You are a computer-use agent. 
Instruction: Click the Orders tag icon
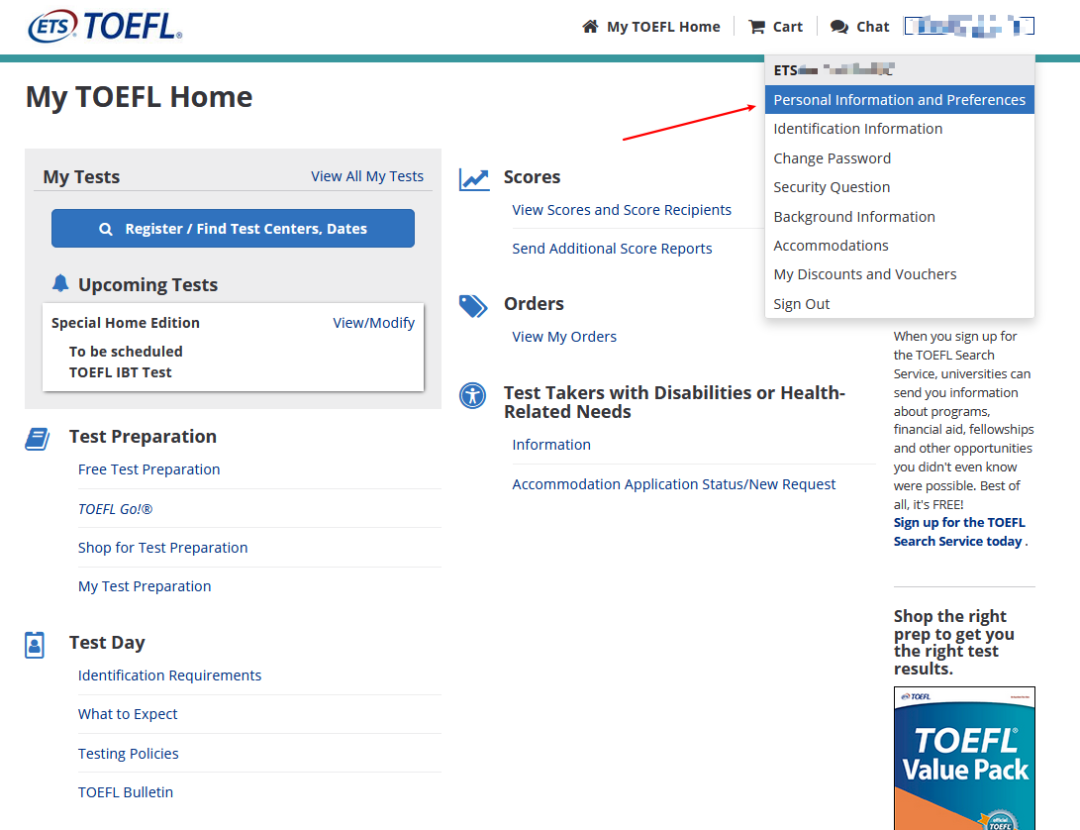click(x=473, y=306)
